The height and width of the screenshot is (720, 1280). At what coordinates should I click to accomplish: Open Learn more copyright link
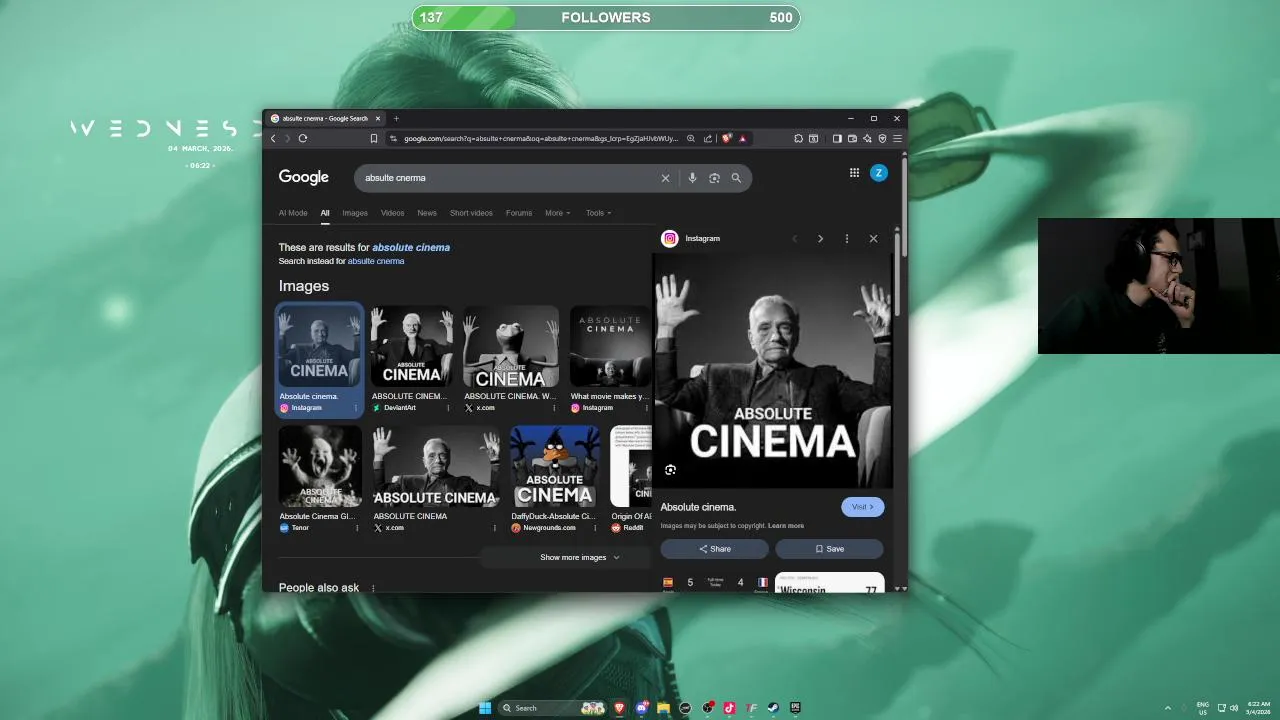pos(786,526)
